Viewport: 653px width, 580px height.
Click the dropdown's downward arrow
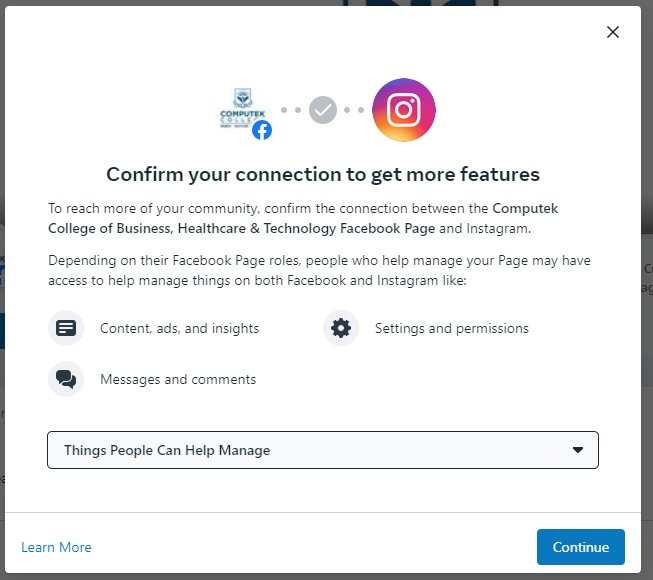[578, 450]
